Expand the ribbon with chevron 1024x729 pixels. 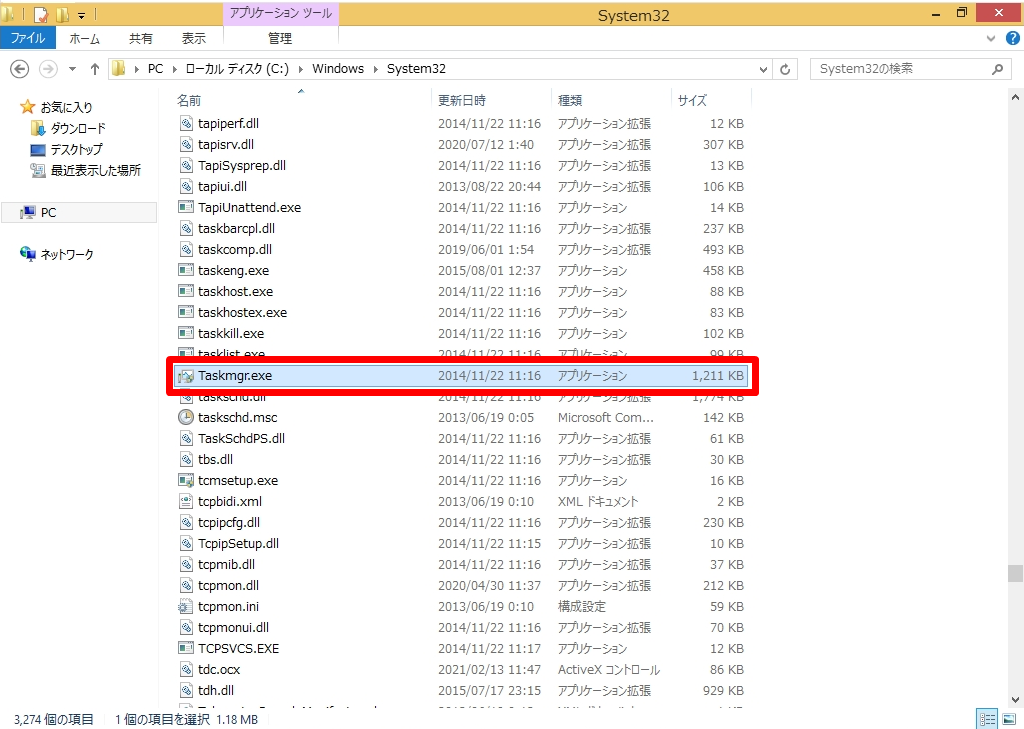coord(991,39)
